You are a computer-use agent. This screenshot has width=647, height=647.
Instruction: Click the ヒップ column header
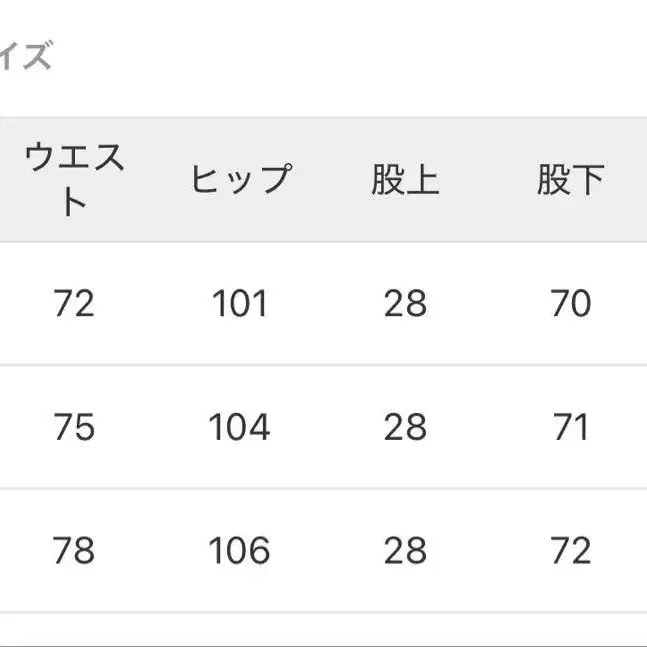240,180
